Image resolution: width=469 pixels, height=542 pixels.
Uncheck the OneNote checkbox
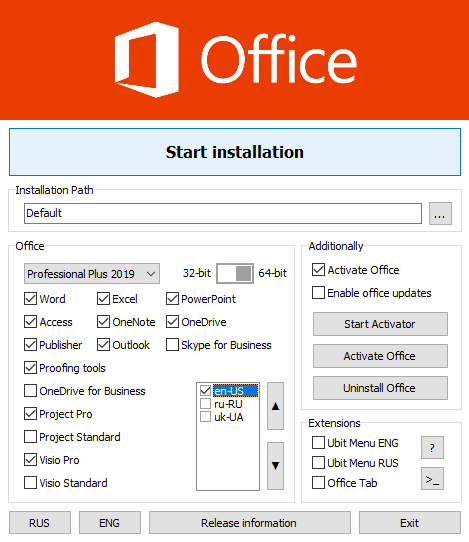(x=103, y=322)
